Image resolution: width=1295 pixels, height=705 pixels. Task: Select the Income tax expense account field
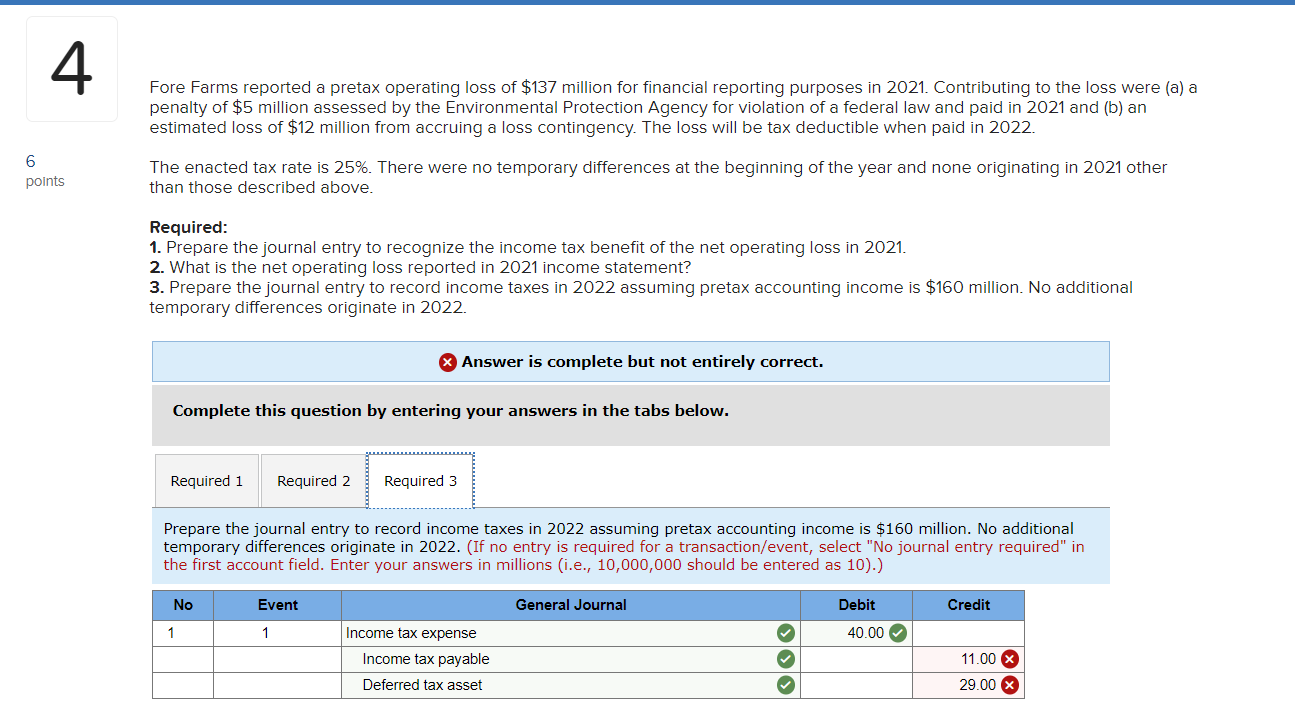(x=570, y=633)
